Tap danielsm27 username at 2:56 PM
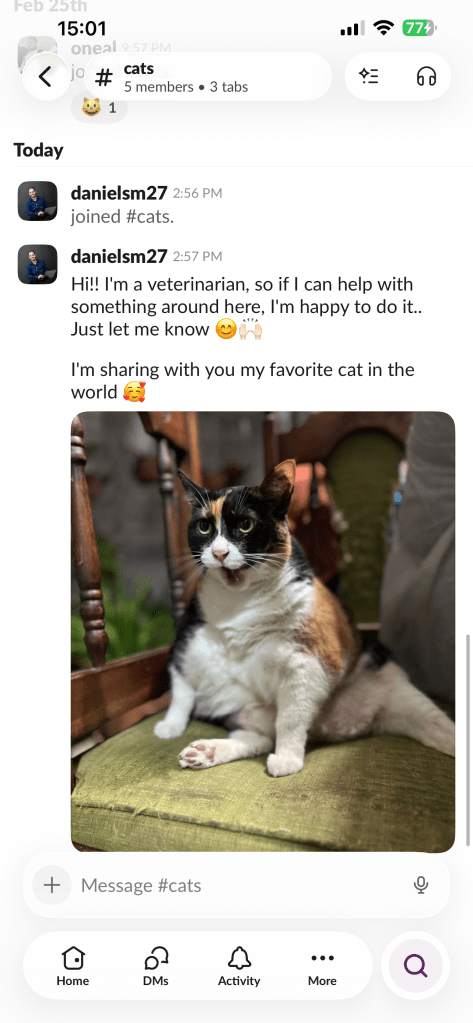 pyautogui.click(x=119, y=193)
